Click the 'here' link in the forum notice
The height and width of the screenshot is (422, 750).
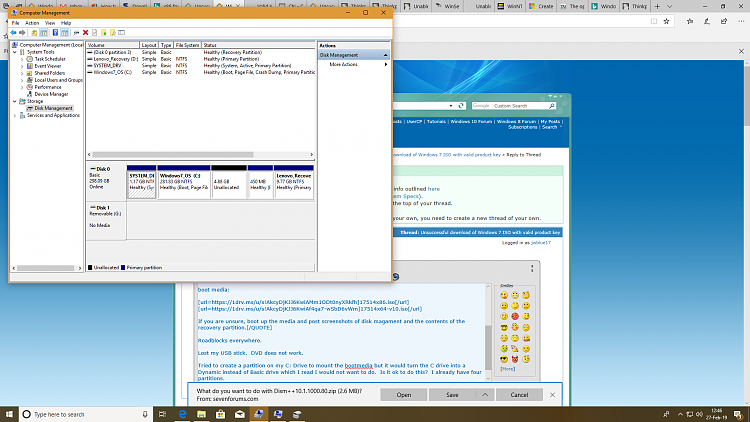[434, 189]
